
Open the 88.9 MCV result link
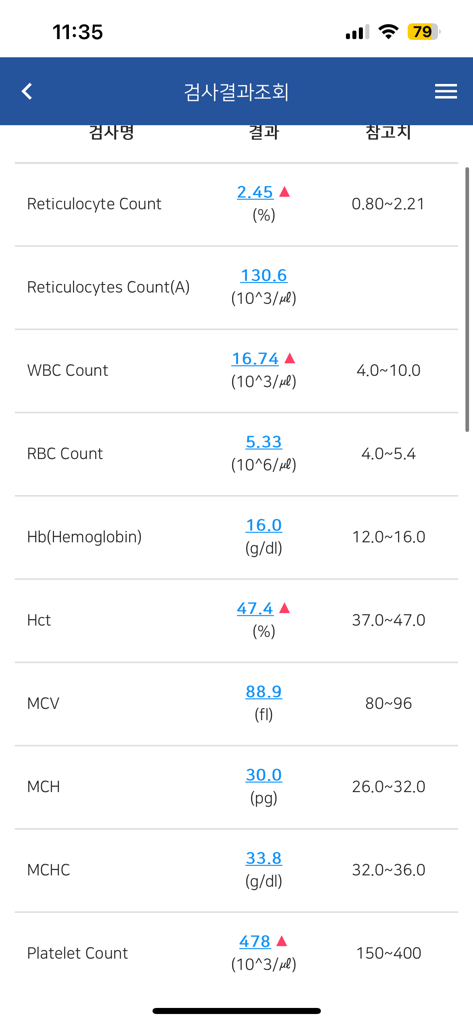click(264, 692)
